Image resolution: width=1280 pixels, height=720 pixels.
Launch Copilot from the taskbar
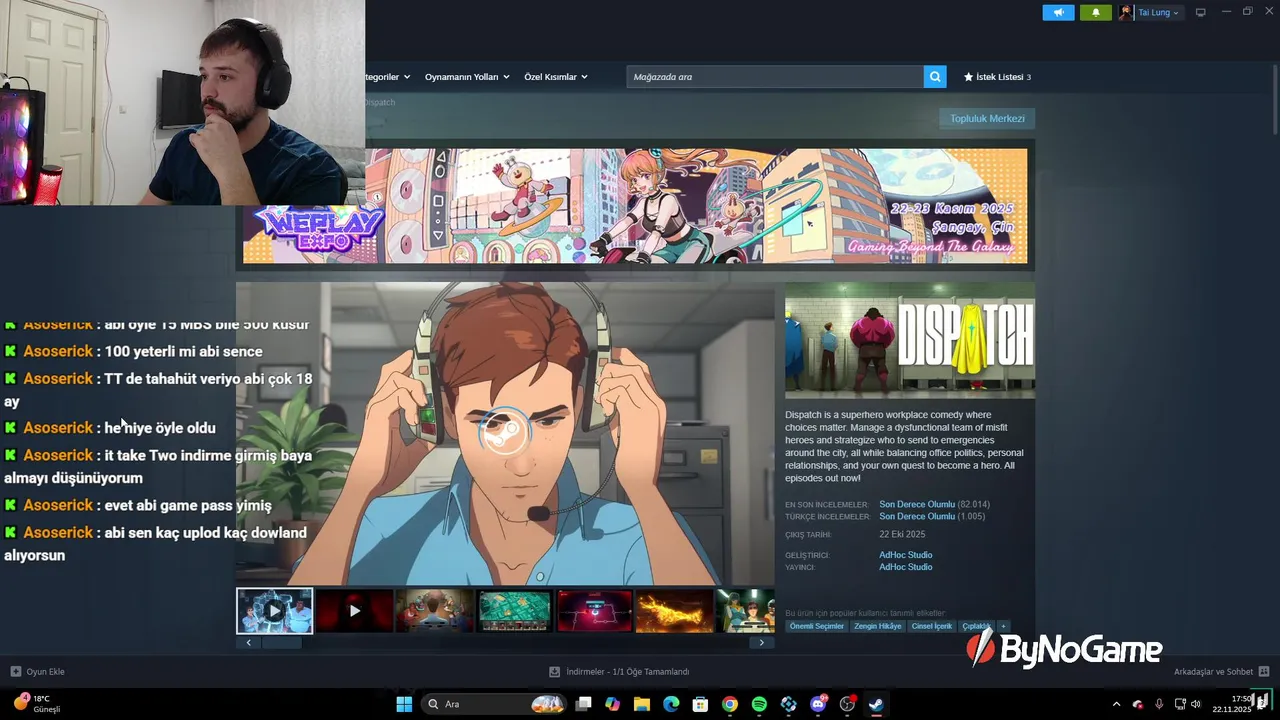click(613, 704)
